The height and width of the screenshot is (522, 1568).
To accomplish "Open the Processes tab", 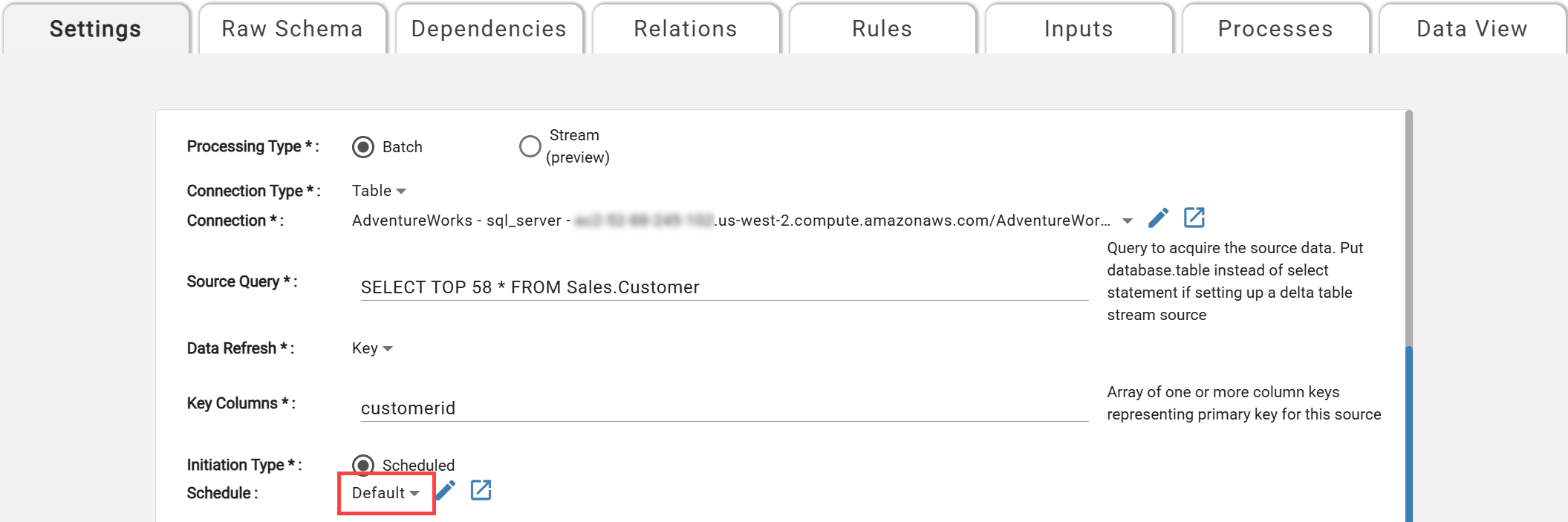I will click(1275, 29).
